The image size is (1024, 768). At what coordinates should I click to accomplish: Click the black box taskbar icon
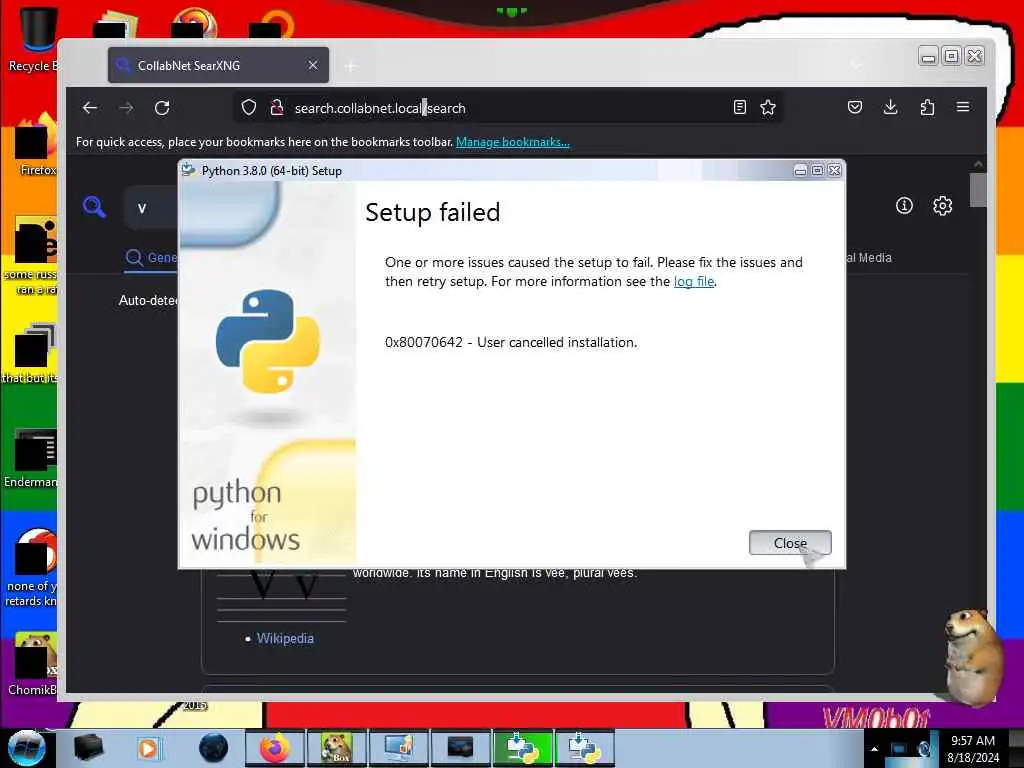pyautogui.click(x=88, y=748)
